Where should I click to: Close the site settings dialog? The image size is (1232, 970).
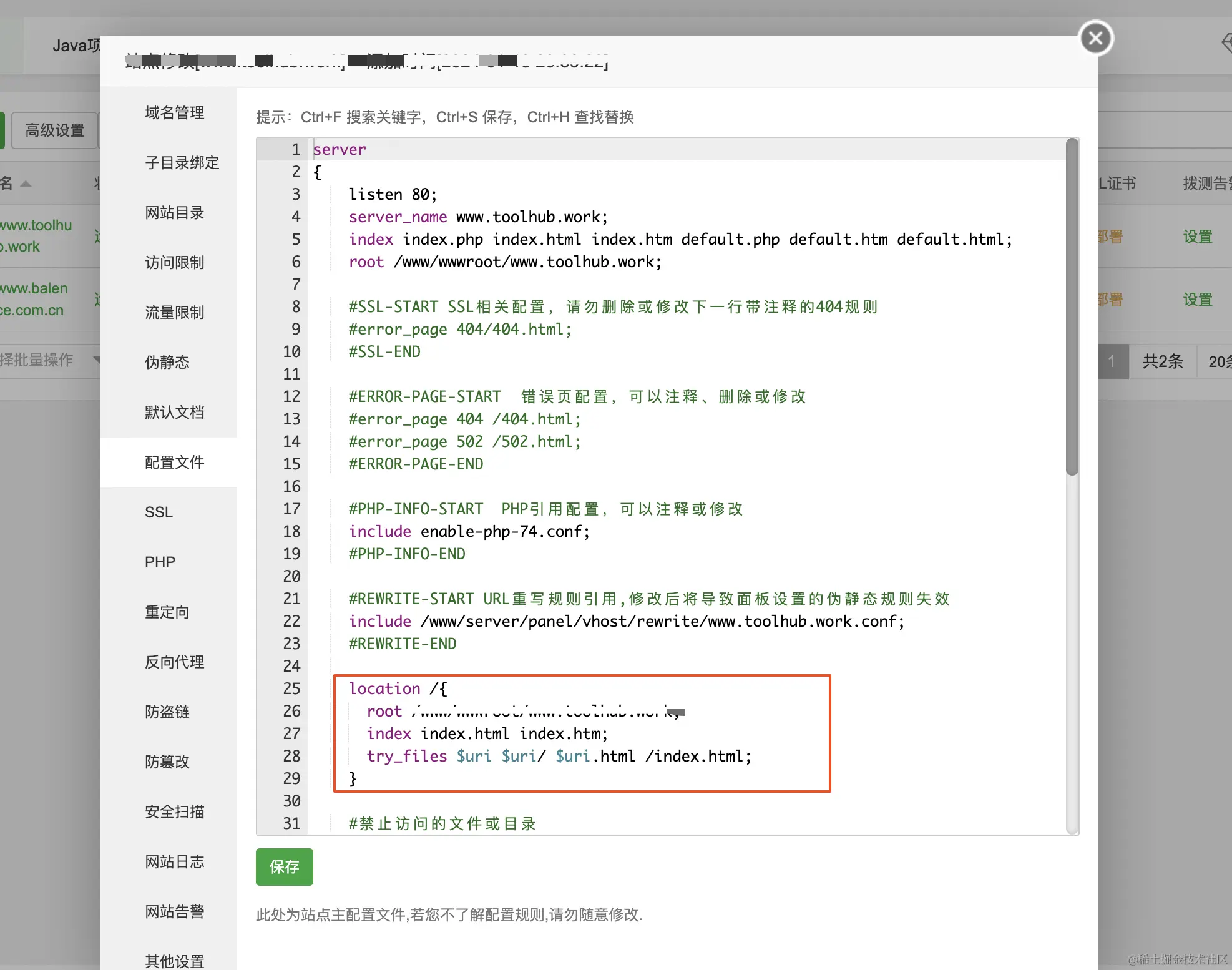[1096, 39]
